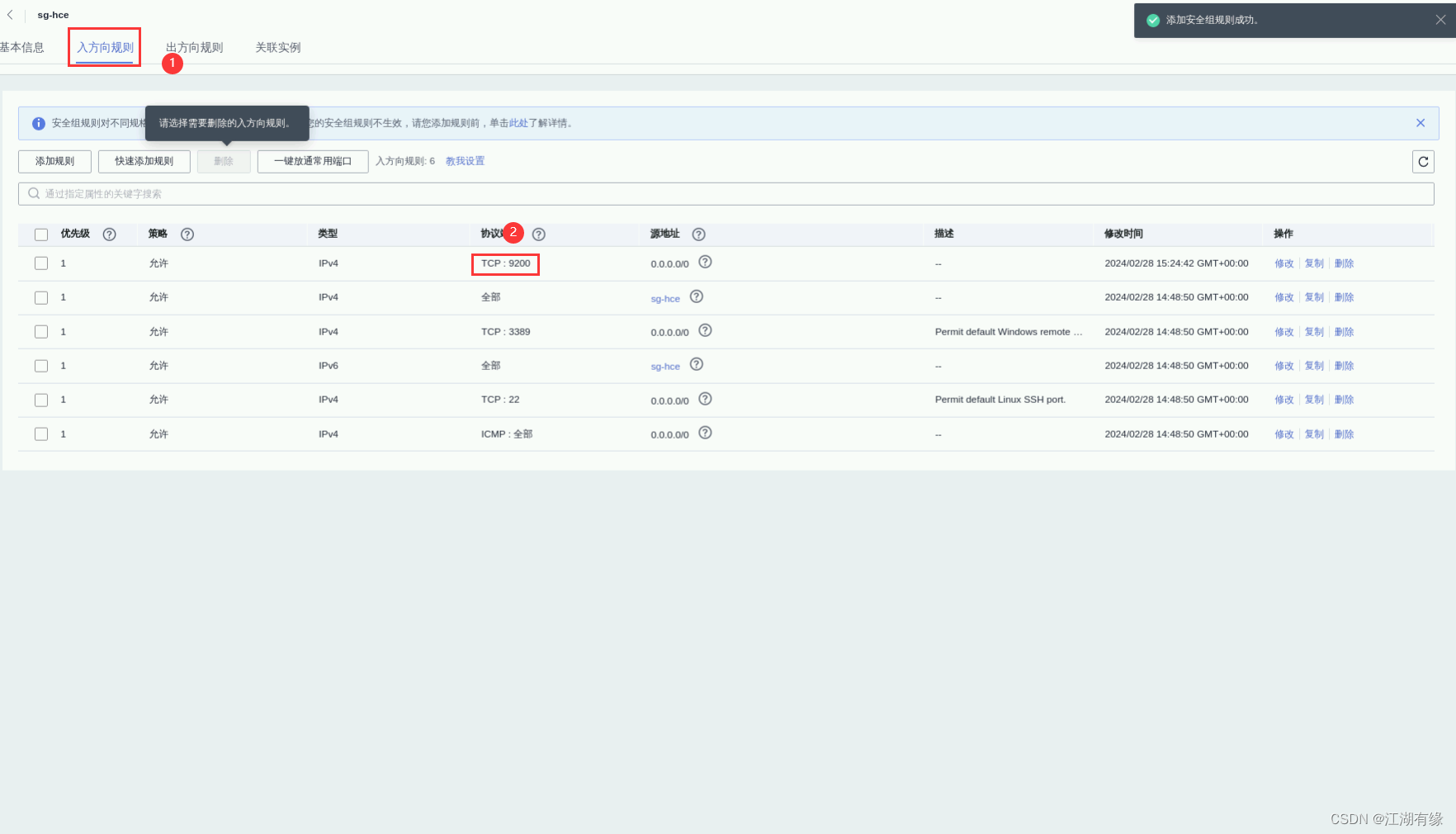Click 修改 for the TCP : 9200 rule
This screenshot has width=1456, height=834.
1284,263
